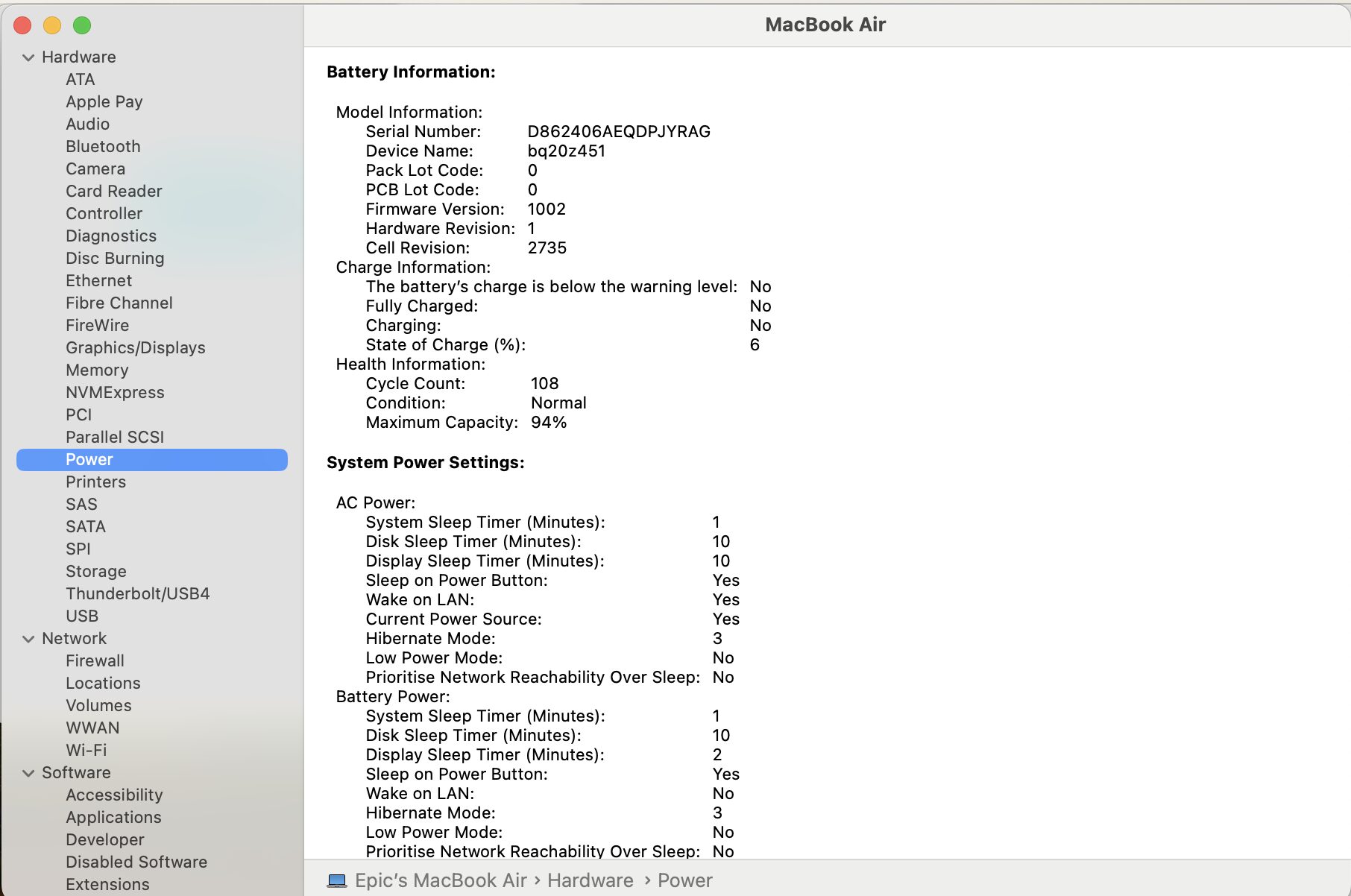
Task: Click the yellow minimize window button
Action: pos(52,25)
